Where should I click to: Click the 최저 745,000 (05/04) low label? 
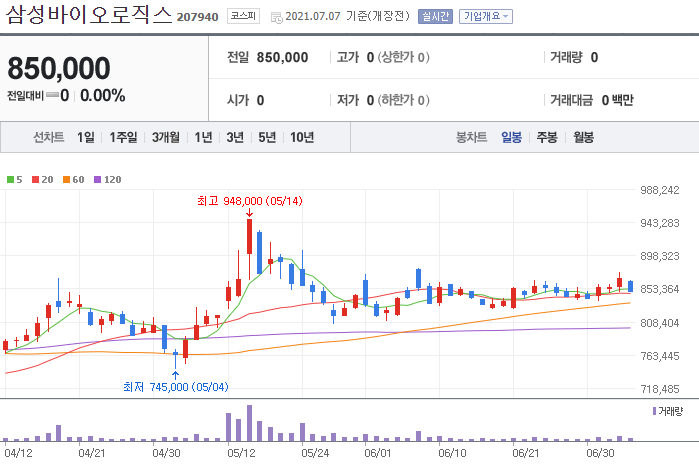pyautogui.click(x=176, y=387)
